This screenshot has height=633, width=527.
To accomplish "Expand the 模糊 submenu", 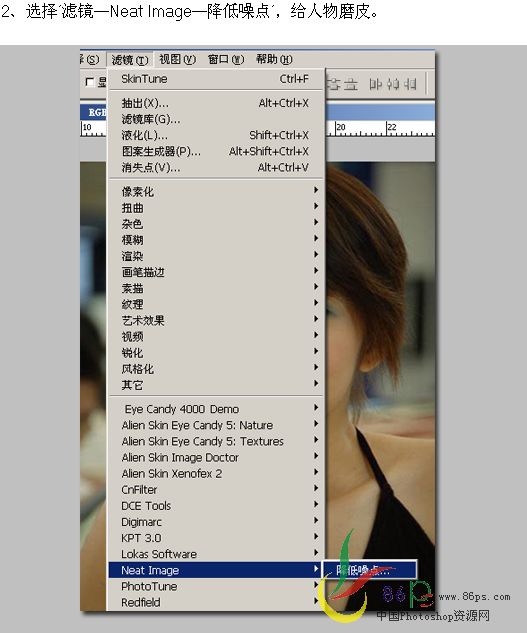I will 215,240.
